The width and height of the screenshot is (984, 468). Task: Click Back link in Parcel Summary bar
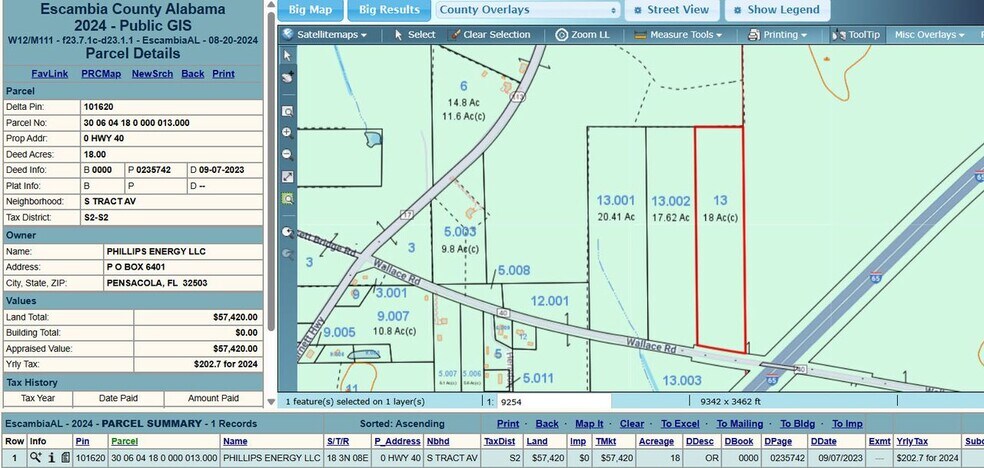click(x=547, y=424)
